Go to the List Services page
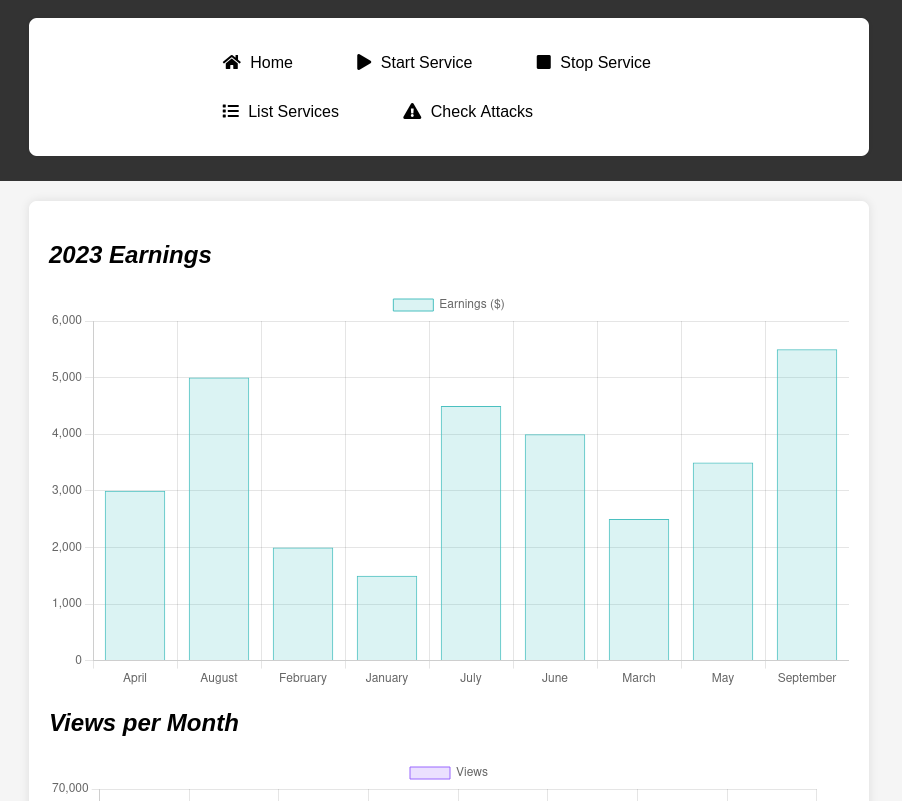This screenshot has width=902, height=801. 293,112
